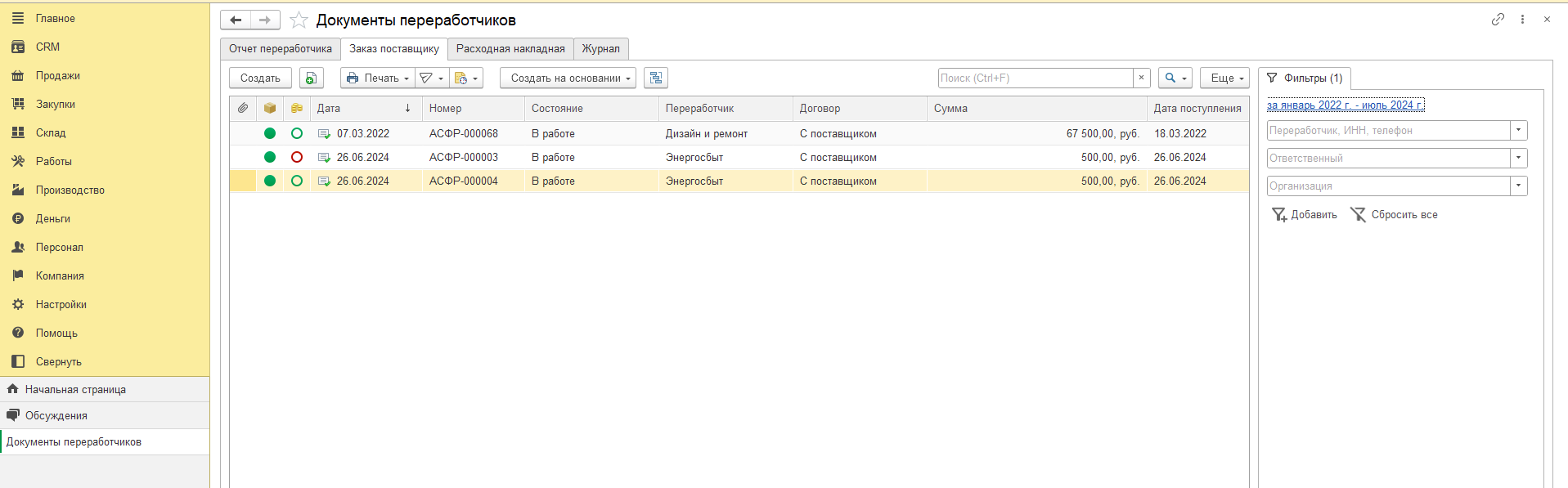This screenshot has width=1568, height=488.
Task: Add page to favorites with star
Action: pyautogui.click(x=299, y=20)
